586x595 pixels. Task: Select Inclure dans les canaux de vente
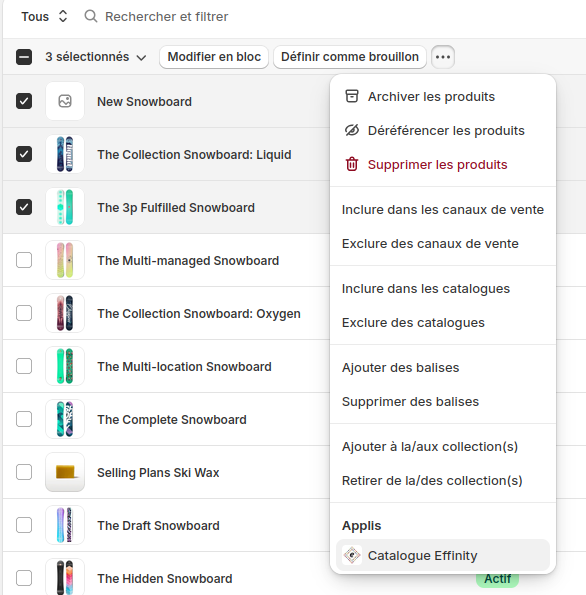pos(443,209)
